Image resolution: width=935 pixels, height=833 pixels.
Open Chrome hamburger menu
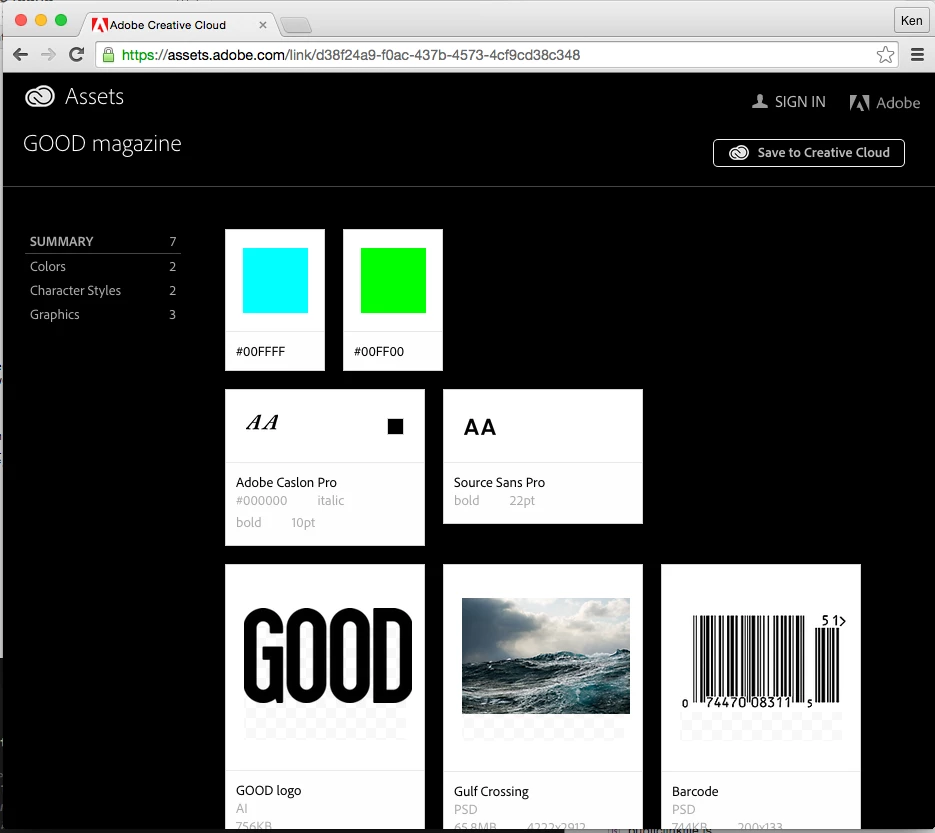[918, 55]
